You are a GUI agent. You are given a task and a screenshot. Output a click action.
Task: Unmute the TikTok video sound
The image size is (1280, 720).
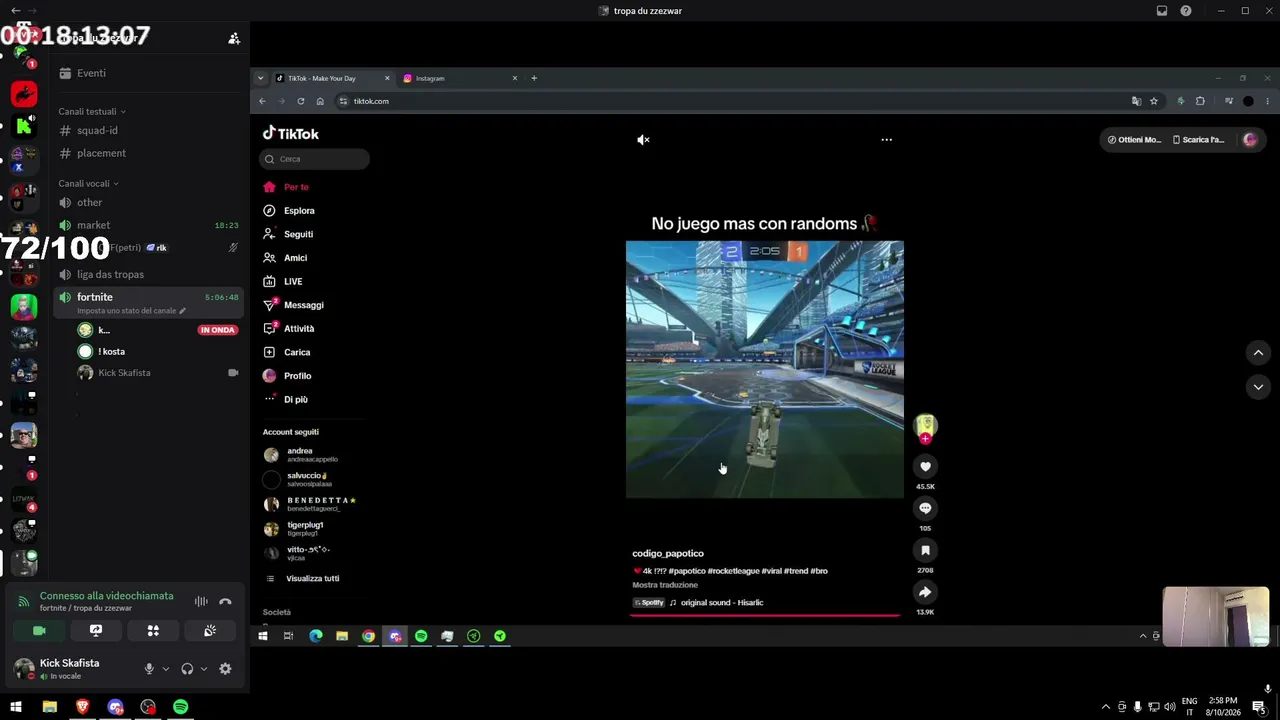click(x=643, y=140)
